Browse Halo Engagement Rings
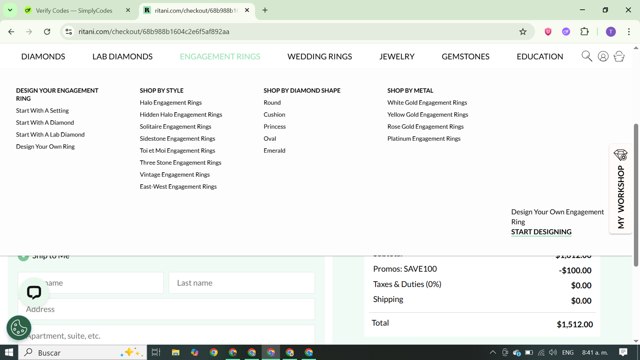Screen dimensions: 640x360 (171, 102)
